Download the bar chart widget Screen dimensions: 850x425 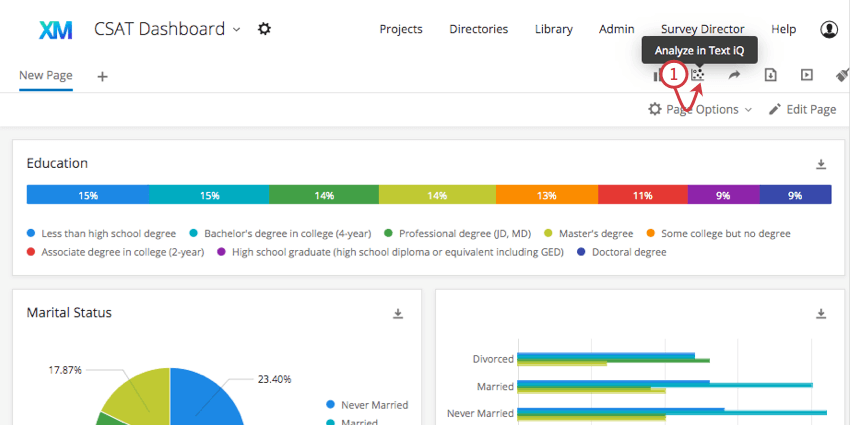[x=821, y=314]
